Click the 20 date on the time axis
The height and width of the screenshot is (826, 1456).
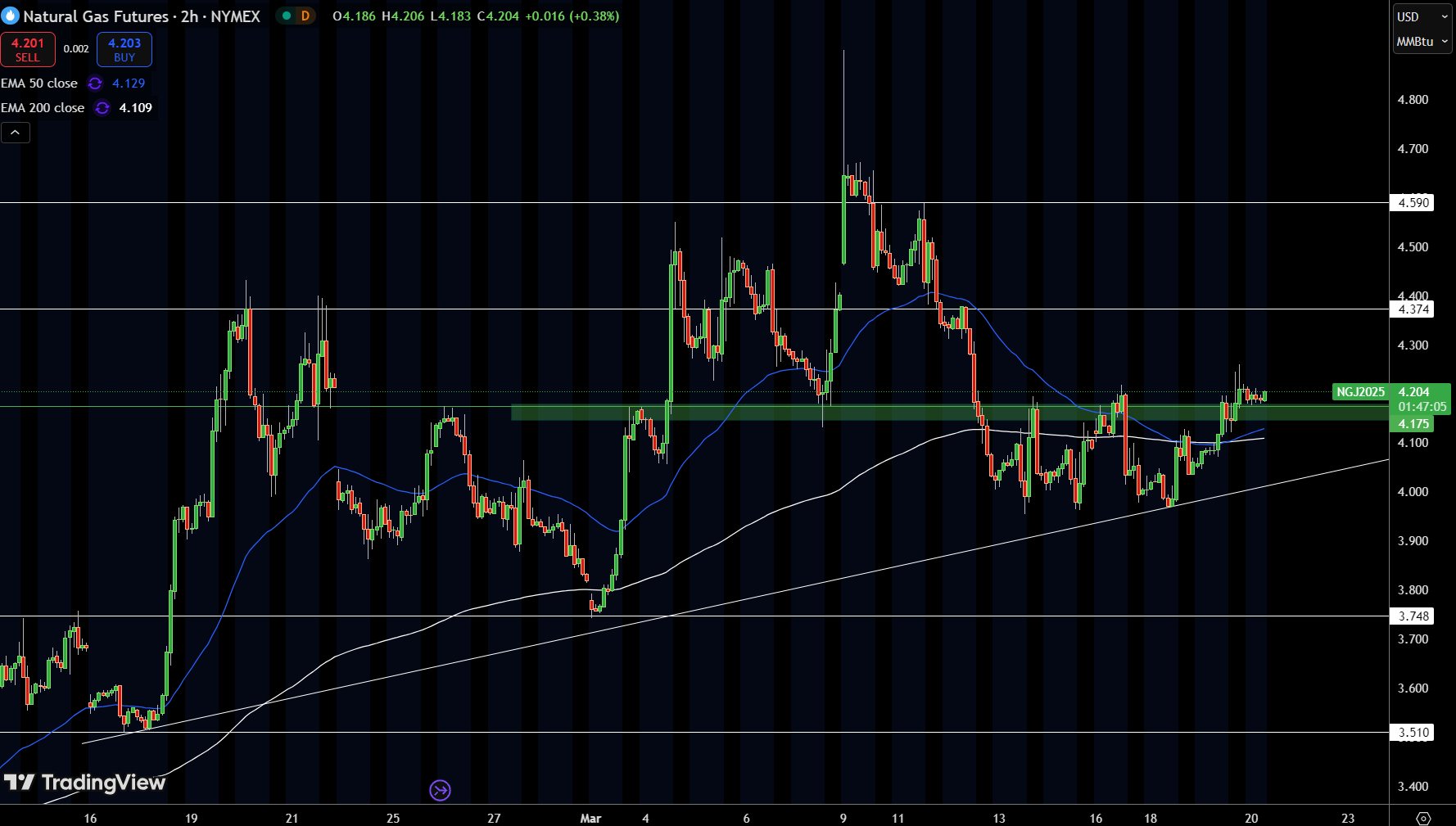tap(1251, 819)
